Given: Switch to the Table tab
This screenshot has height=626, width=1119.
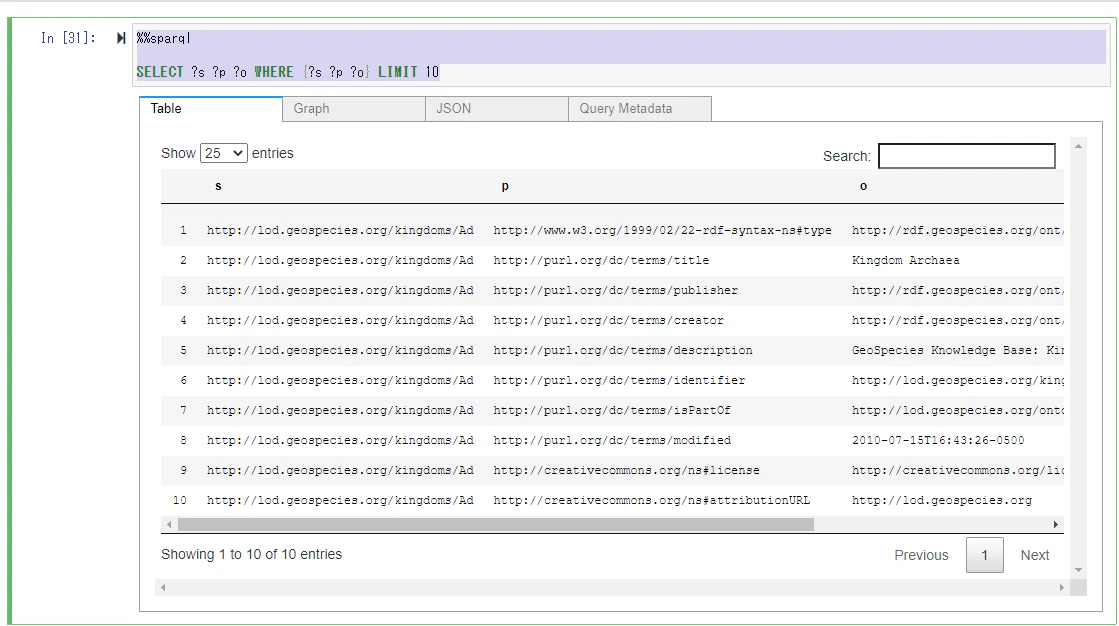Looking at the screenshot, I should (211, 108).
